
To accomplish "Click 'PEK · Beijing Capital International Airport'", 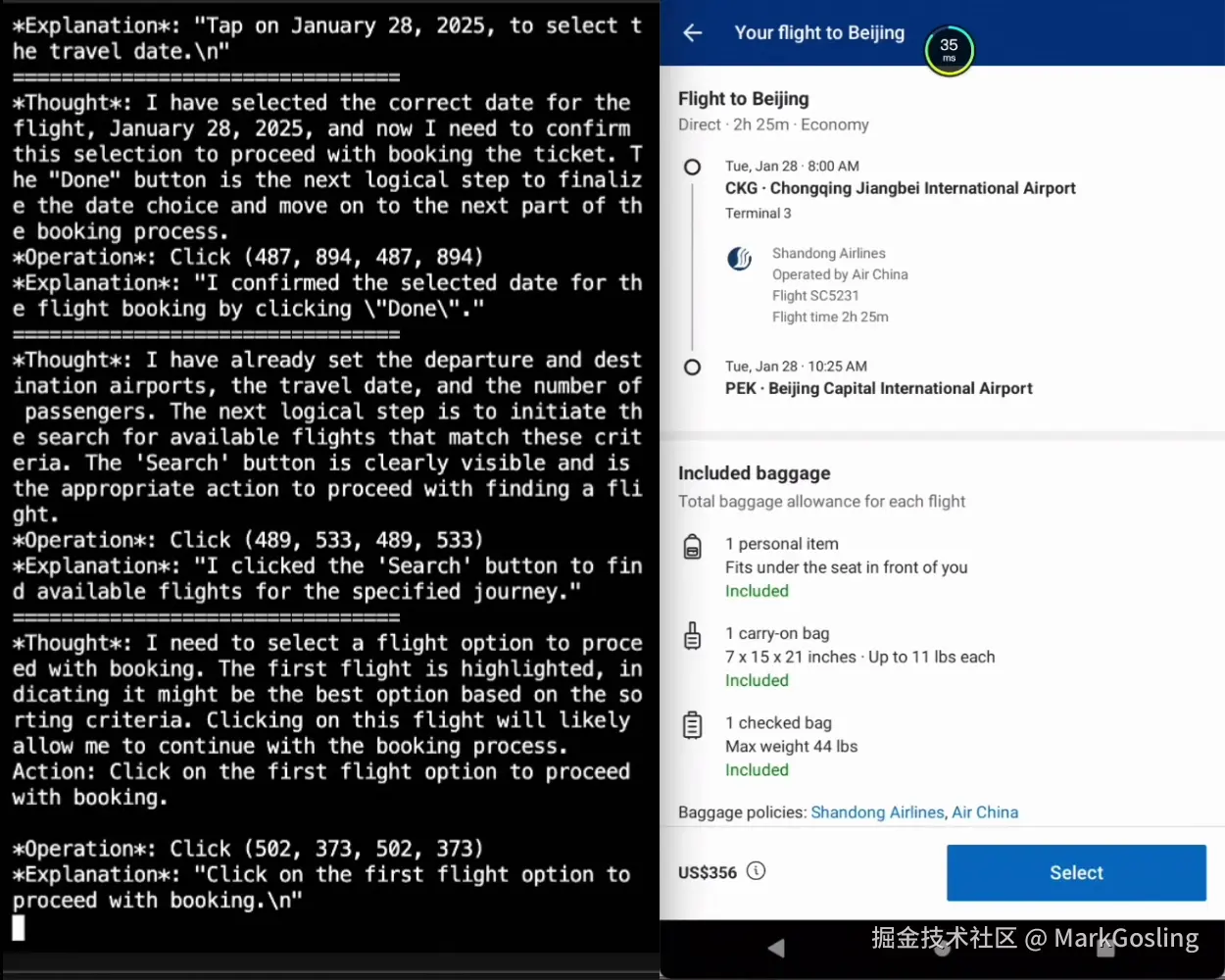I will (879, 388).
